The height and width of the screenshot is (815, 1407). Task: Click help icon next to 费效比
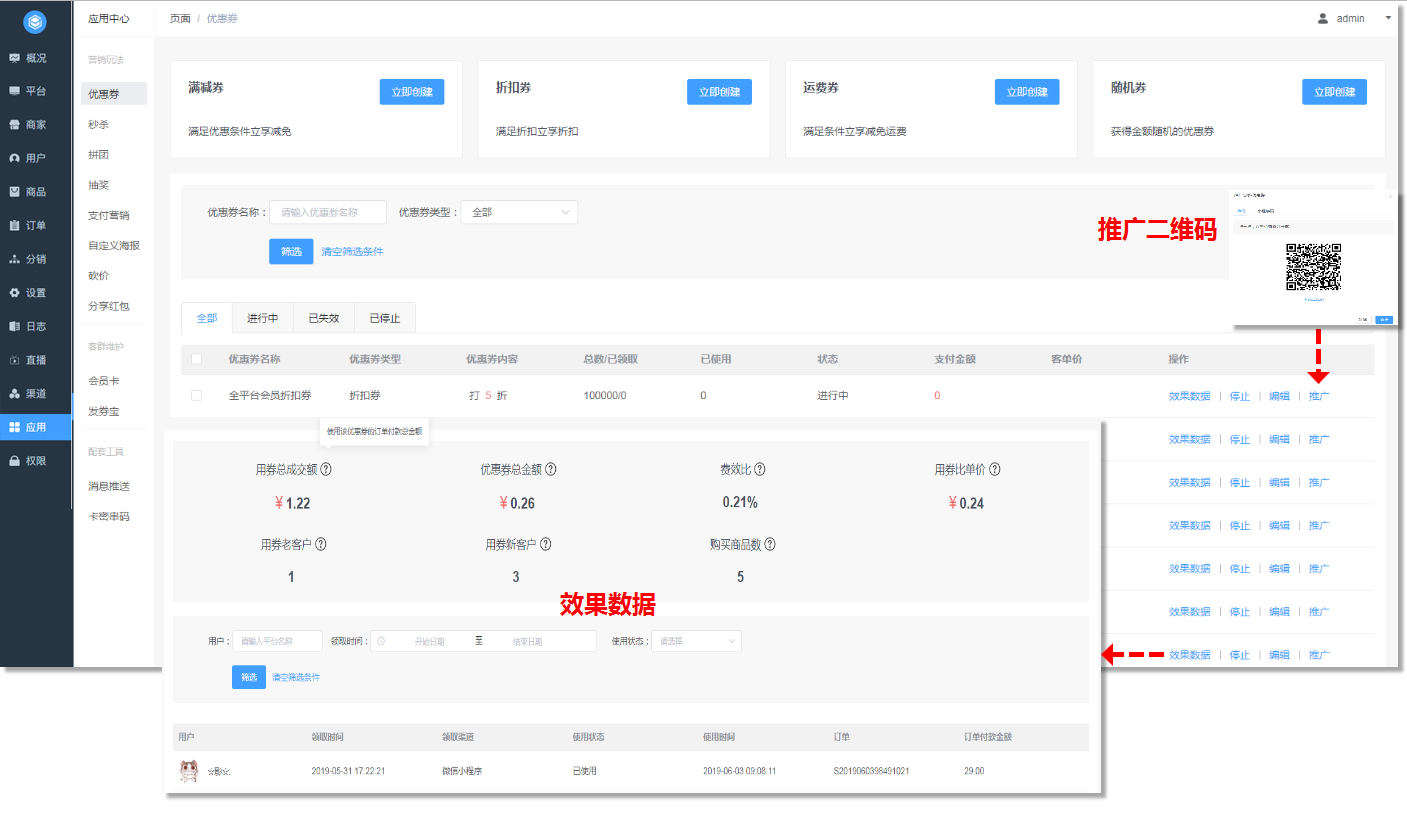[x=760, y=469]
